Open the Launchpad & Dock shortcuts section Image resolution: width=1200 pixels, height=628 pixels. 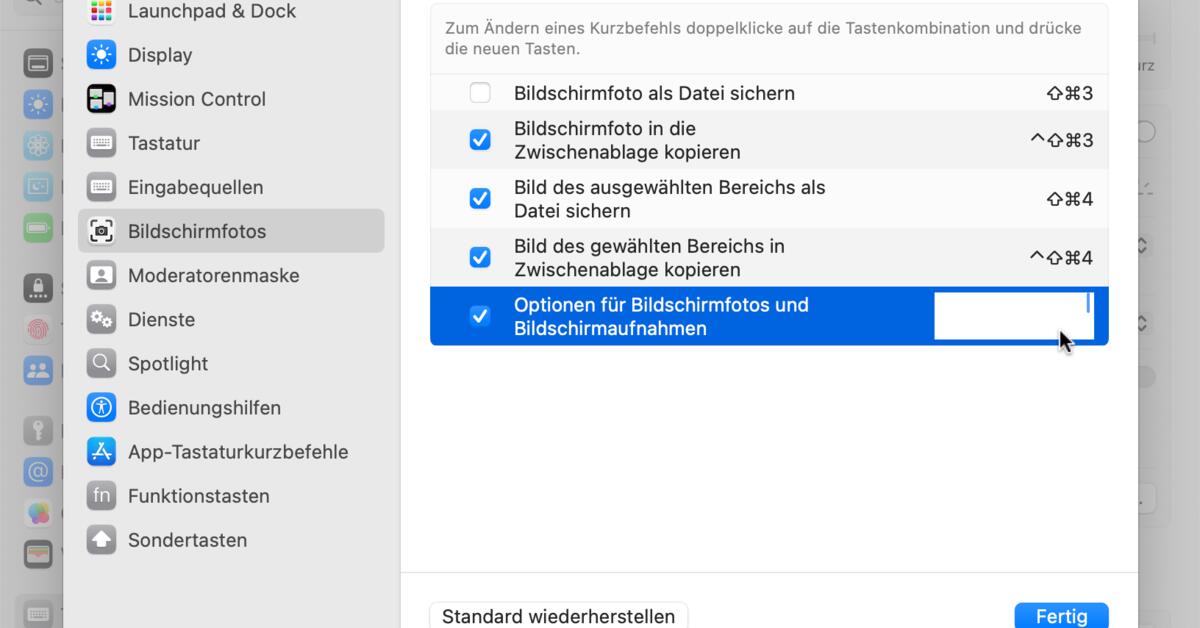click(211, 11)
